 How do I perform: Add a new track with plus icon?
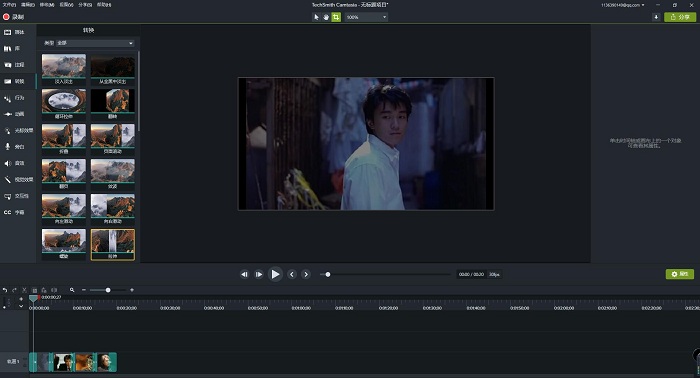21,299
